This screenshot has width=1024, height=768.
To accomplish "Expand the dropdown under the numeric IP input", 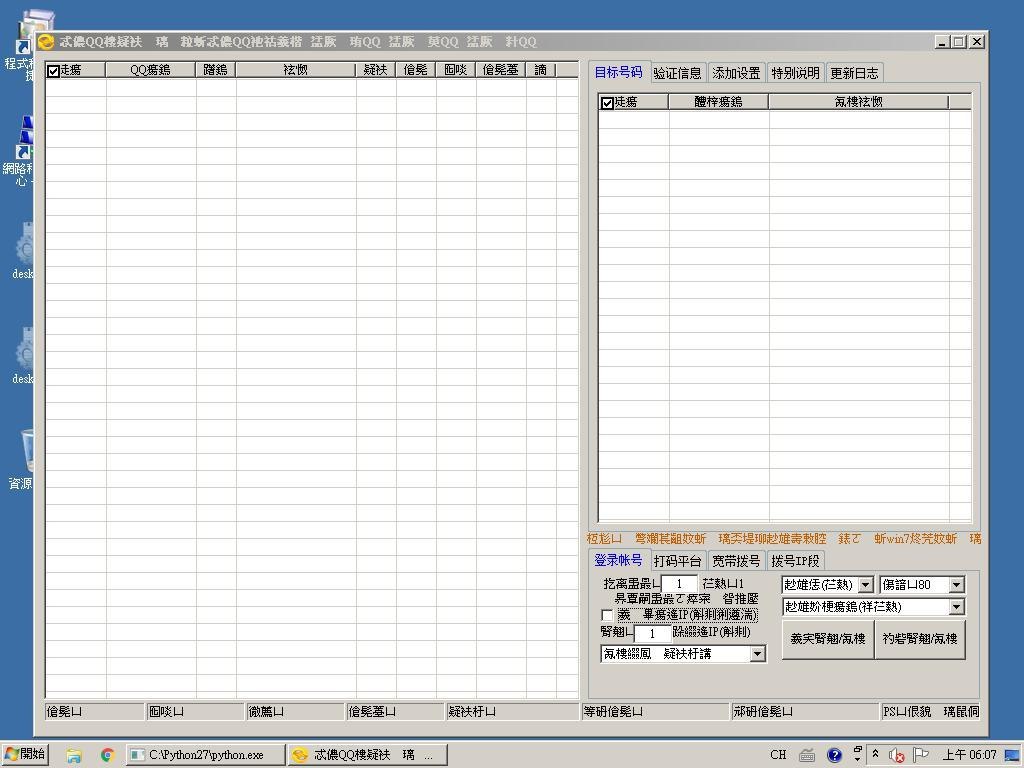I will click(x=758, y=654).
